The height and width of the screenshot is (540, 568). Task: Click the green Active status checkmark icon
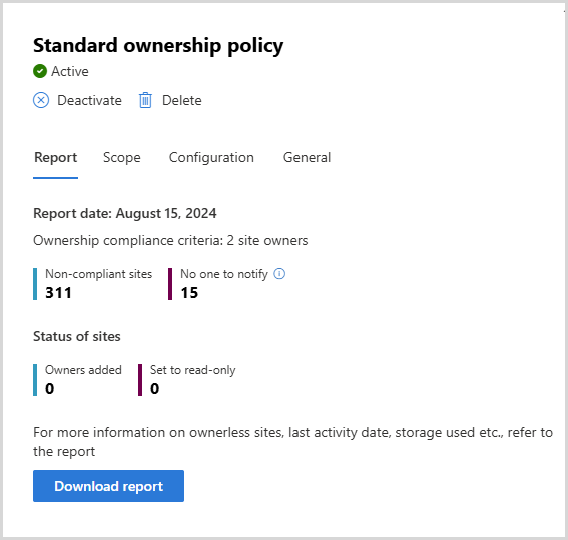pos(40,71)
